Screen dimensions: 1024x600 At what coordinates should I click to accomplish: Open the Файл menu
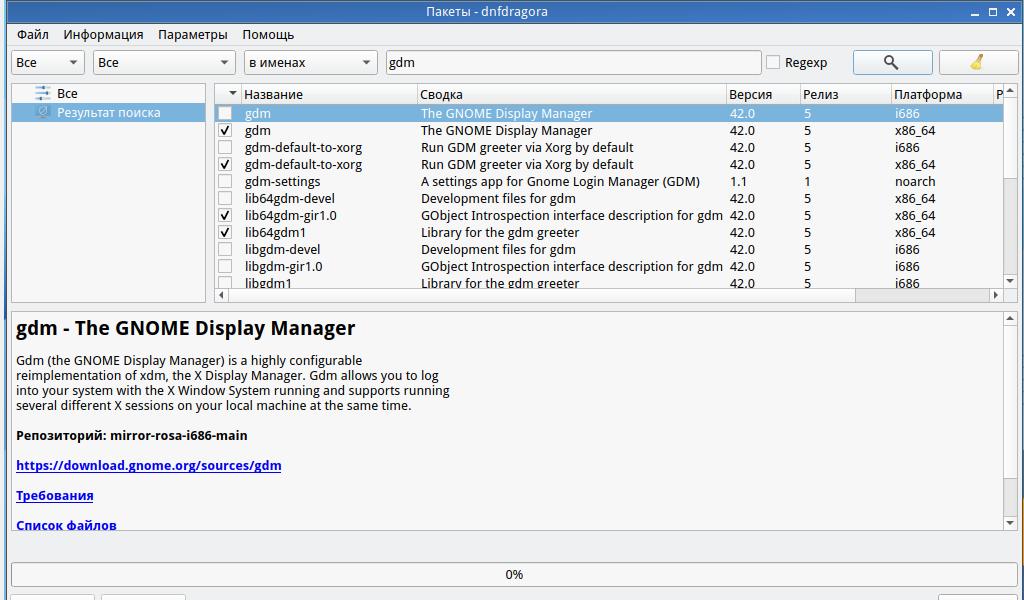tap(33, 34)
